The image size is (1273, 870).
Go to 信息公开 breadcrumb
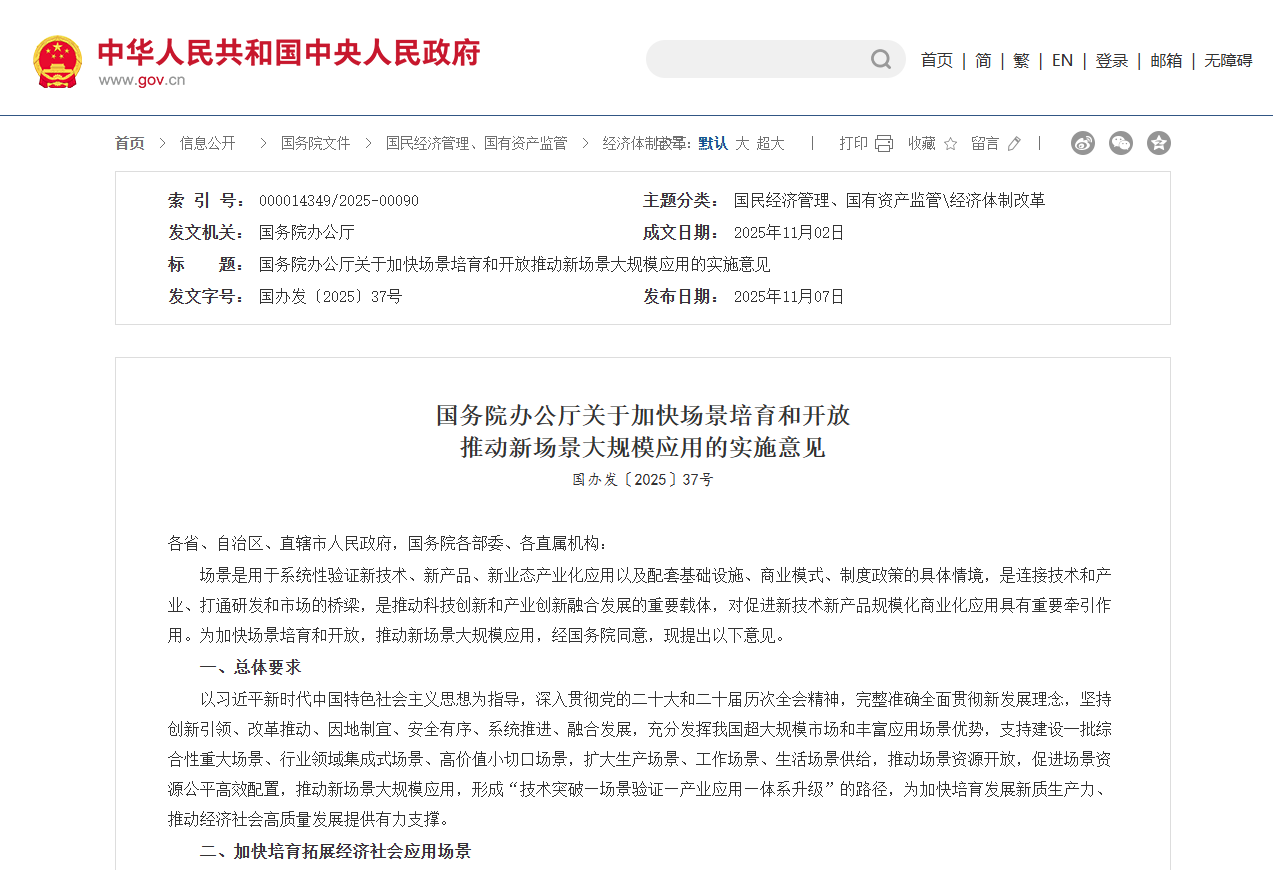point(208,143)
